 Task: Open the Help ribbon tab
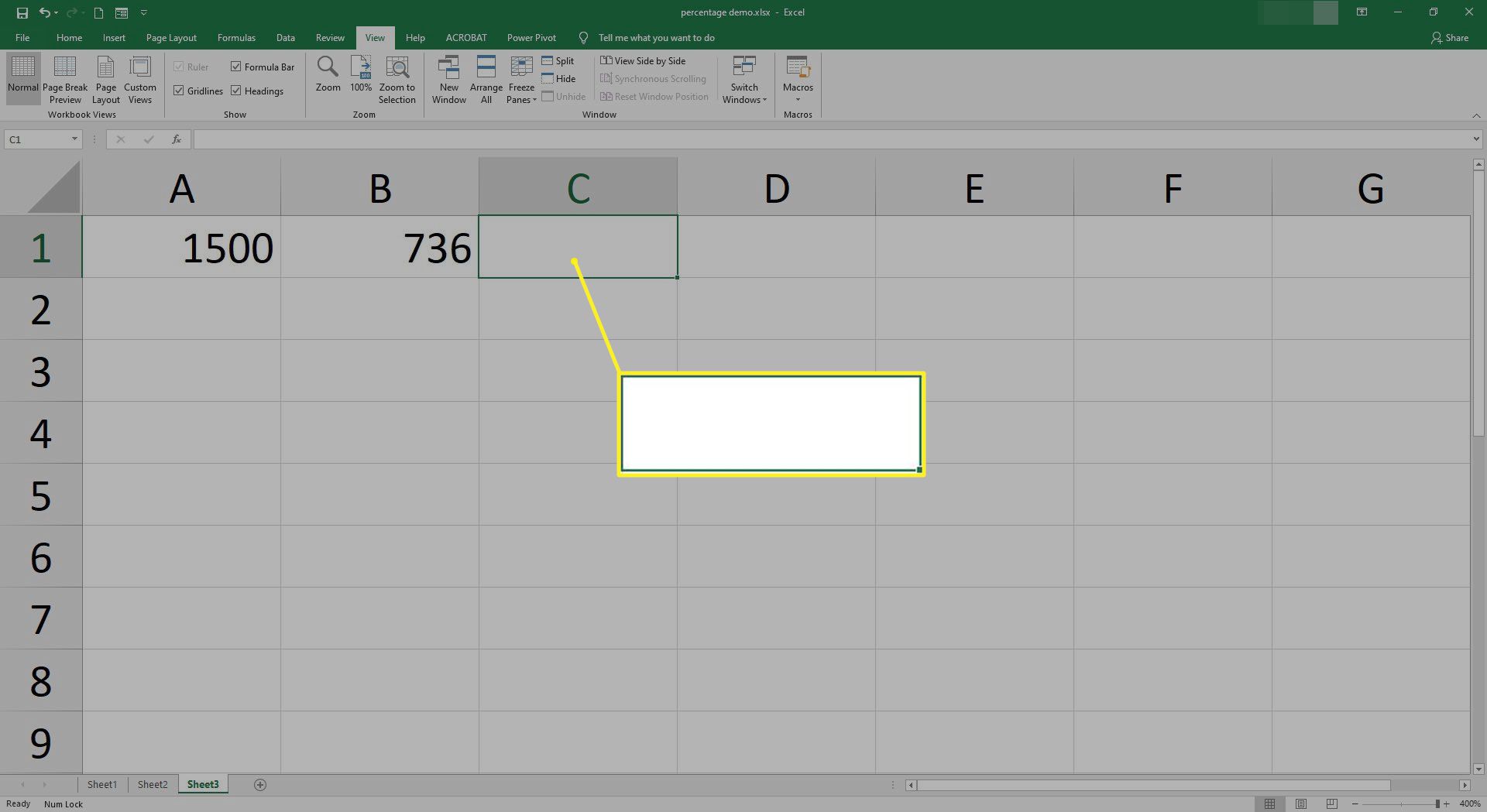tap(415, 37)
